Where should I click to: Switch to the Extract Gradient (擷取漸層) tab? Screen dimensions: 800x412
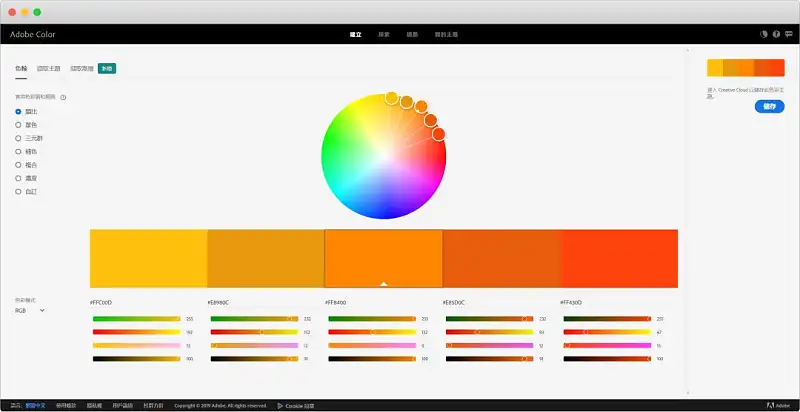[82, 68]
